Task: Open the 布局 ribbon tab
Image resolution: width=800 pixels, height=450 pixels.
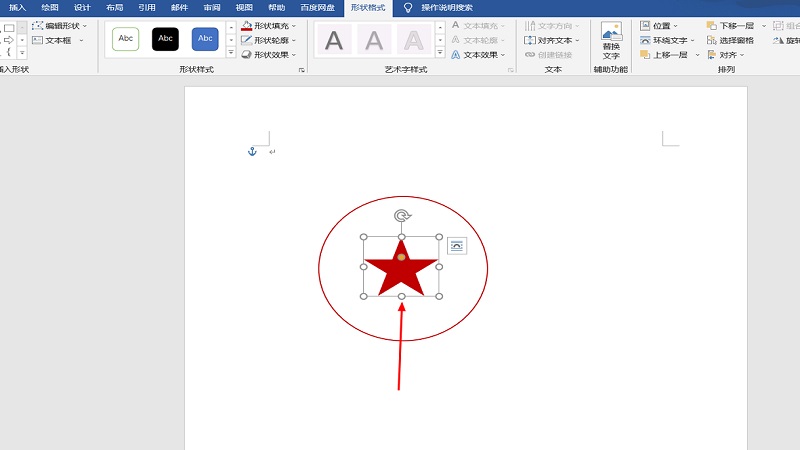Action: [x=114, y=7]
